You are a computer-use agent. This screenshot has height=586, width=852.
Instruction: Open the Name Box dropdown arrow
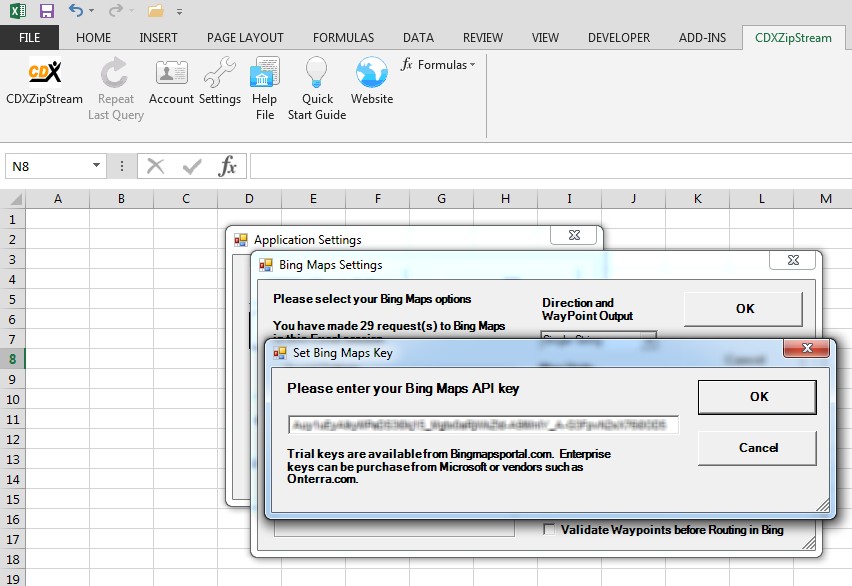pos(96,165)
